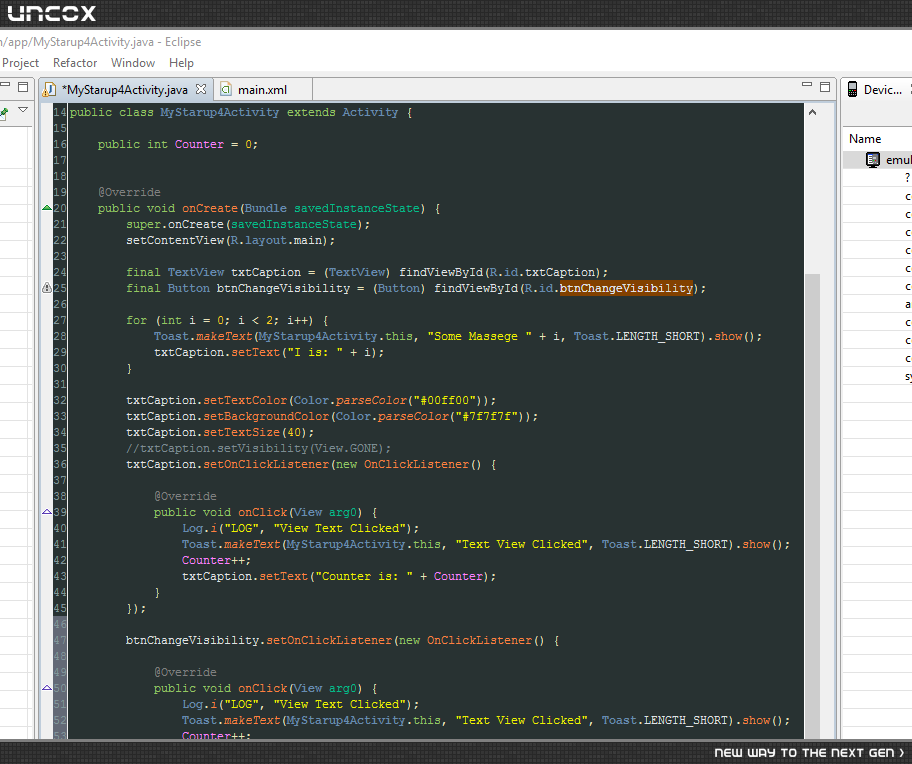Open the Help menu

click(x=181, y=63)
